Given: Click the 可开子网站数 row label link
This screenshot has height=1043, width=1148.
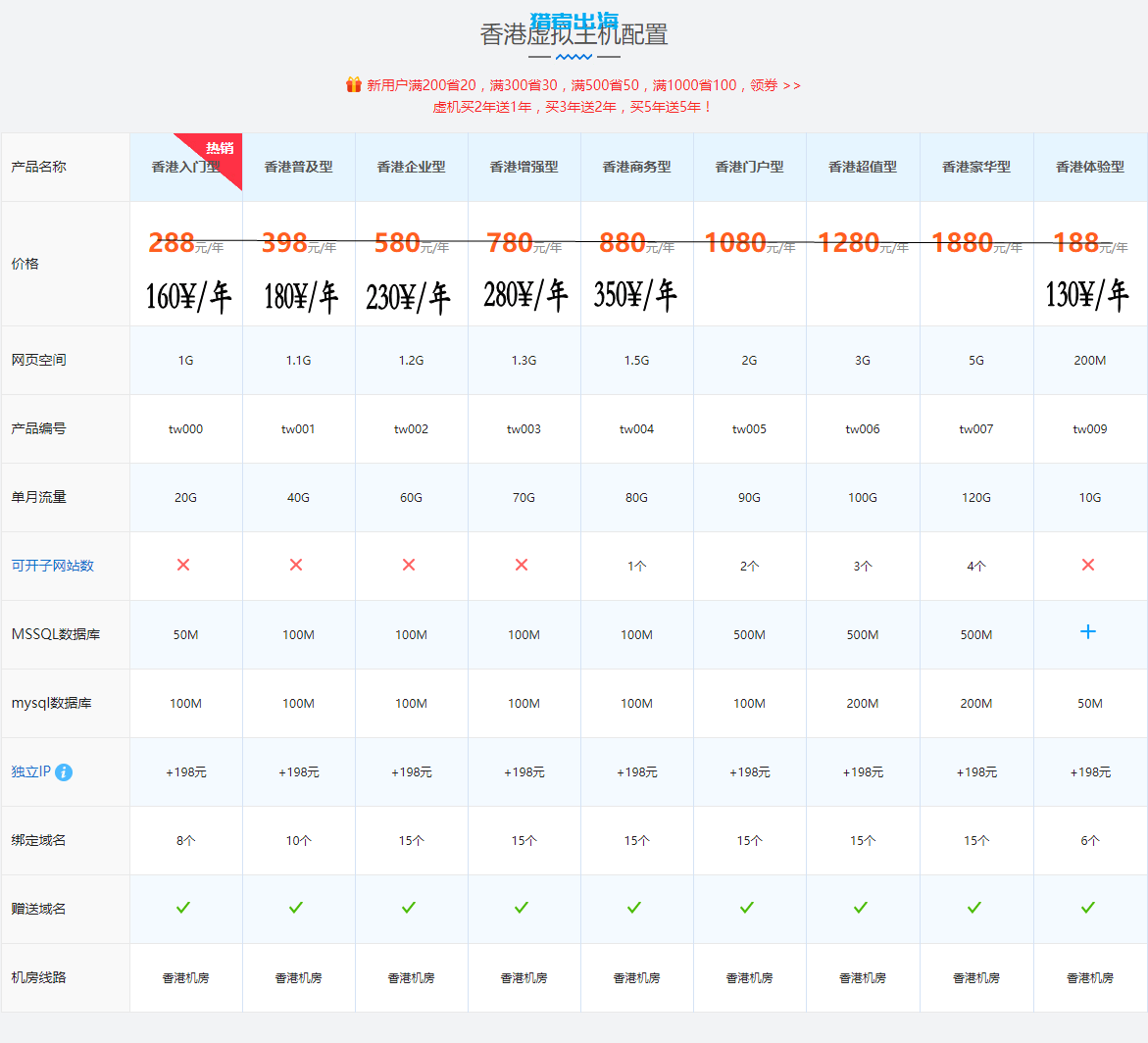Looking at the screenshot, I should pos(53,566).
